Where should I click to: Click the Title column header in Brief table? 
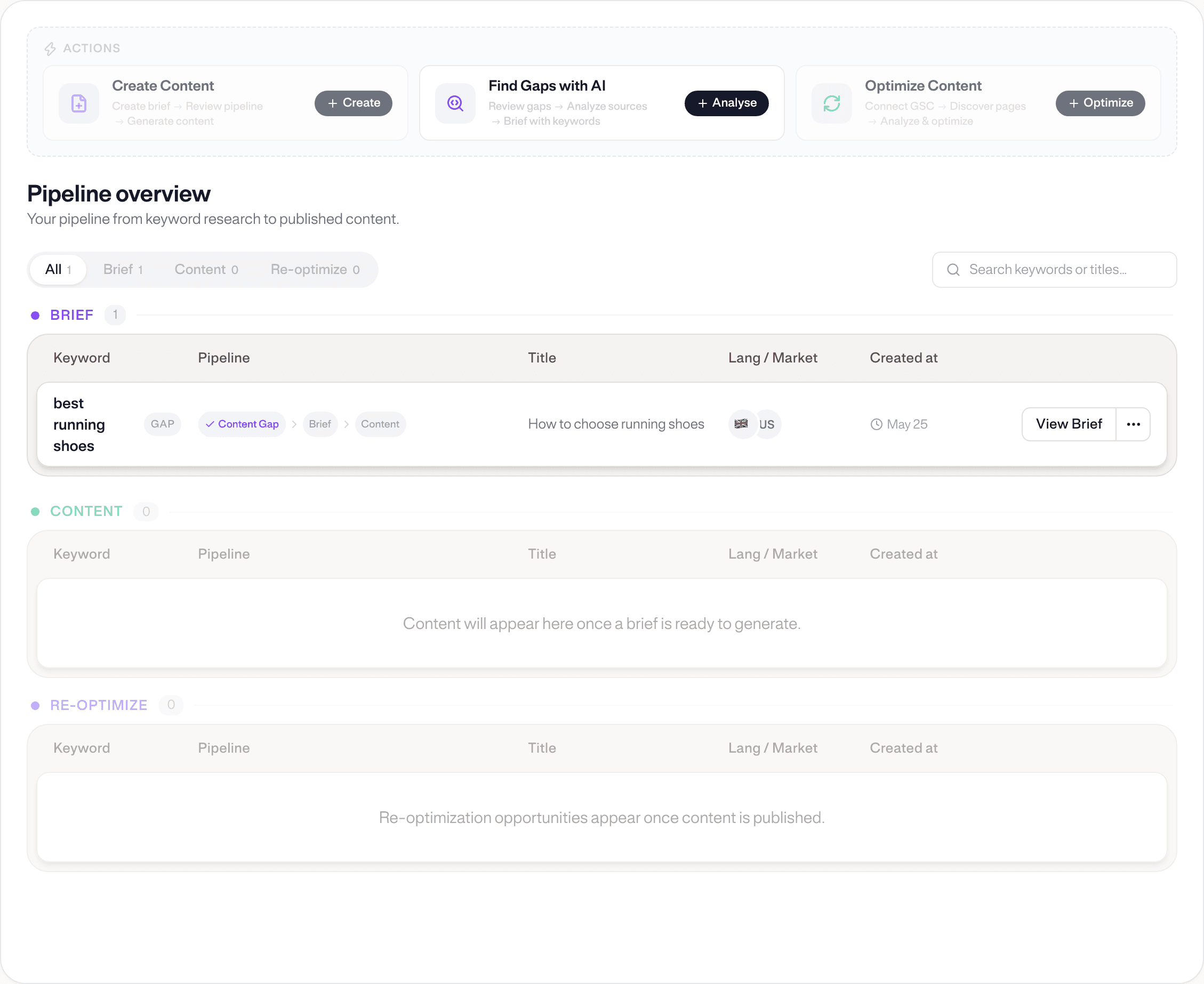[x=542, y=358]
